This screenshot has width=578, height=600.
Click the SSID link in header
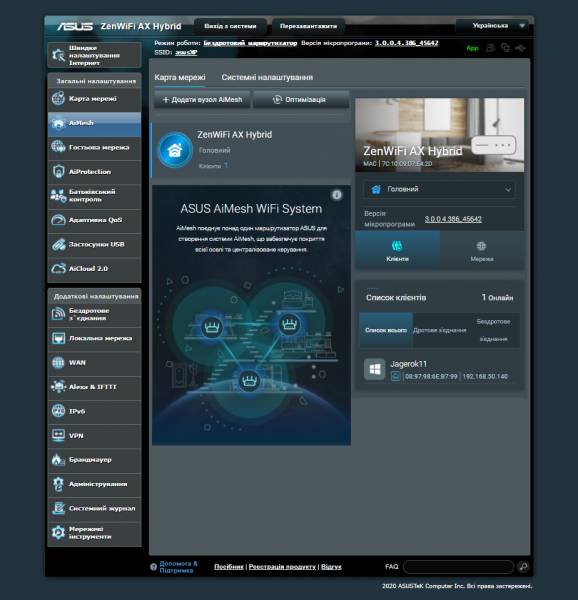click(186, 52)
